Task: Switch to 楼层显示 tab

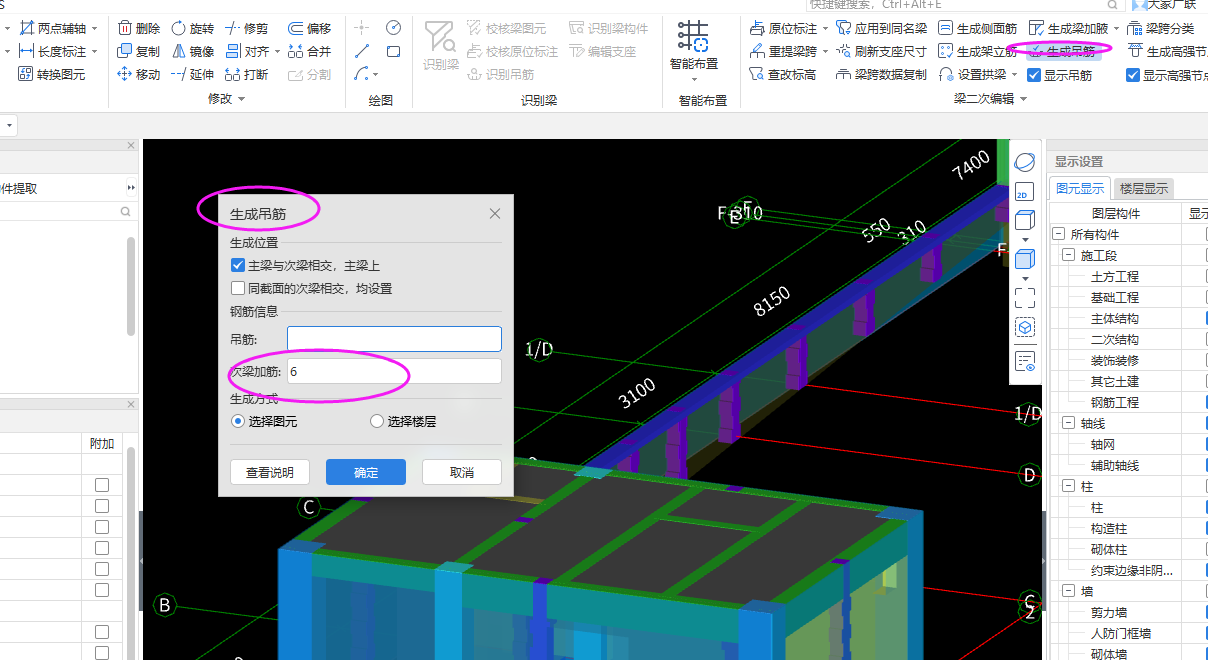Action: tap(1144, 188)
